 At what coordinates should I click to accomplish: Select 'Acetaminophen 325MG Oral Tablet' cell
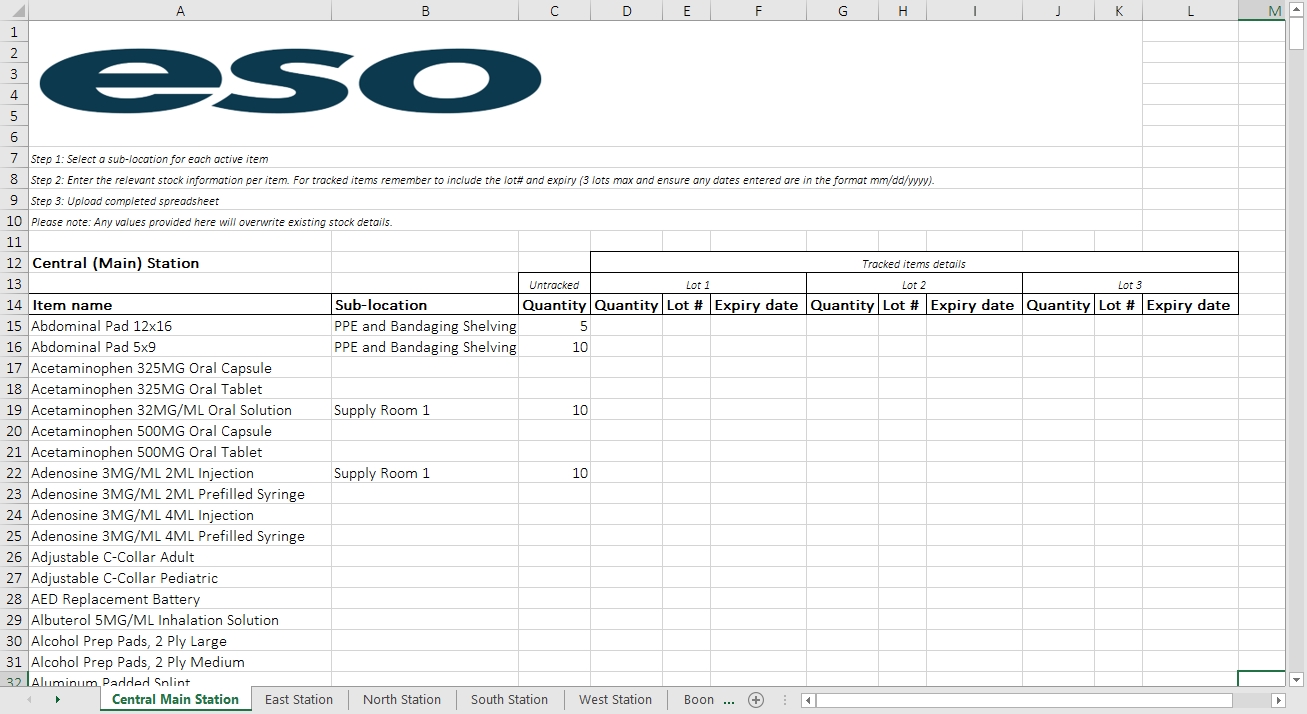(x=180, y=389)
